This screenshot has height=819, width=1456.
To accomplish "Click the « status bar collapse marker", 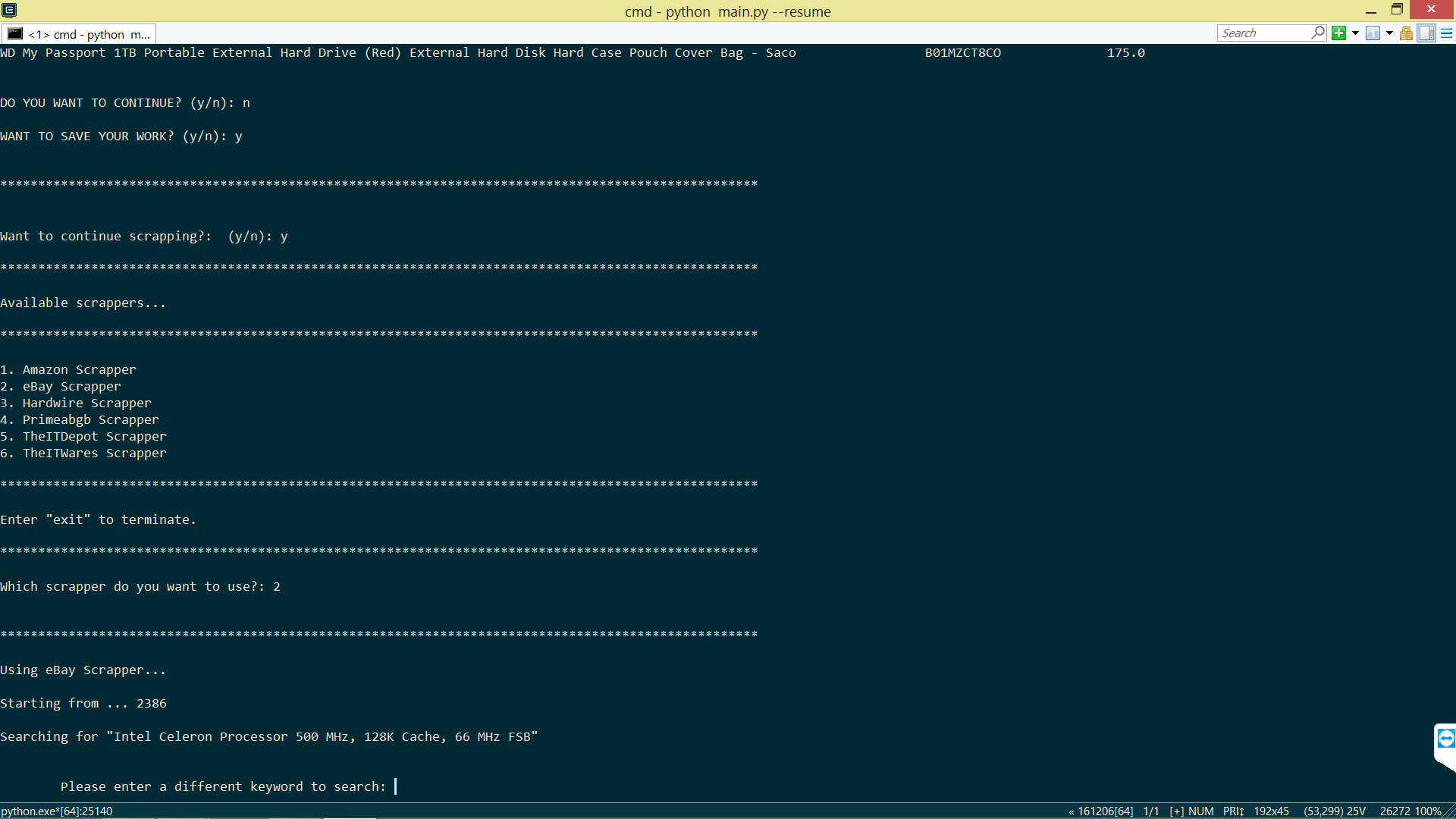I will [x=1072, y=811].
